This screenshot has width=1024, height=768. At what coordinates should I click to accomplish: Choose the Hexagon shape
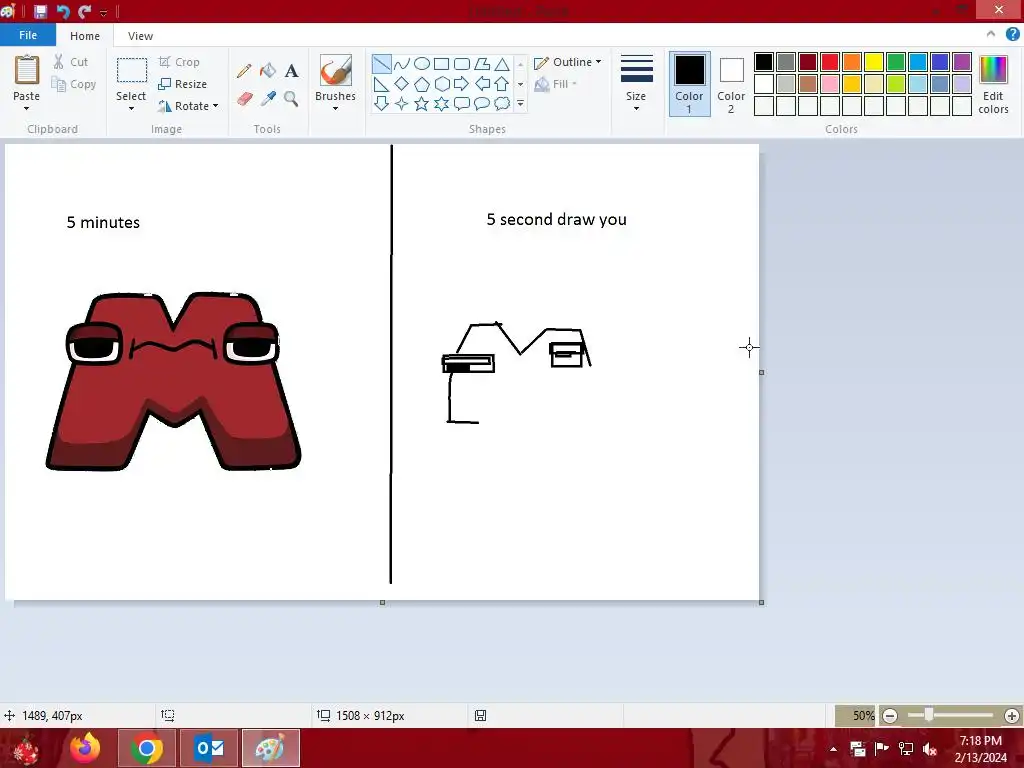tap(441, 84)
